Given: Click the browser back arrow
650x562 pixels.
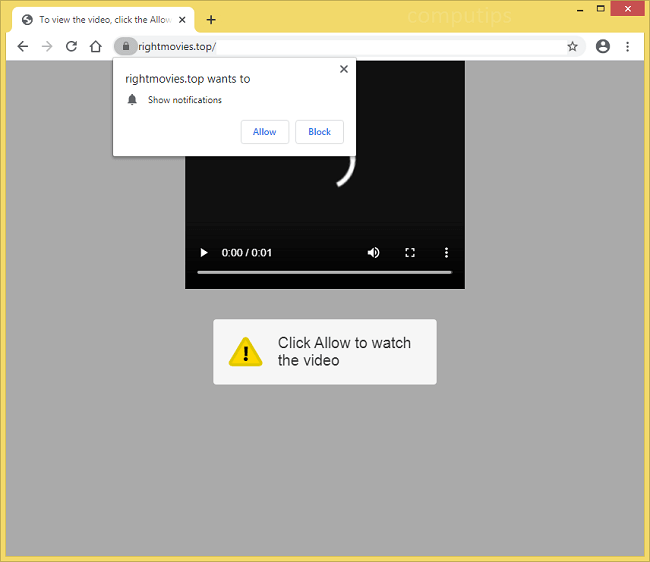Looking at the screenshot, I should point(23,46).
